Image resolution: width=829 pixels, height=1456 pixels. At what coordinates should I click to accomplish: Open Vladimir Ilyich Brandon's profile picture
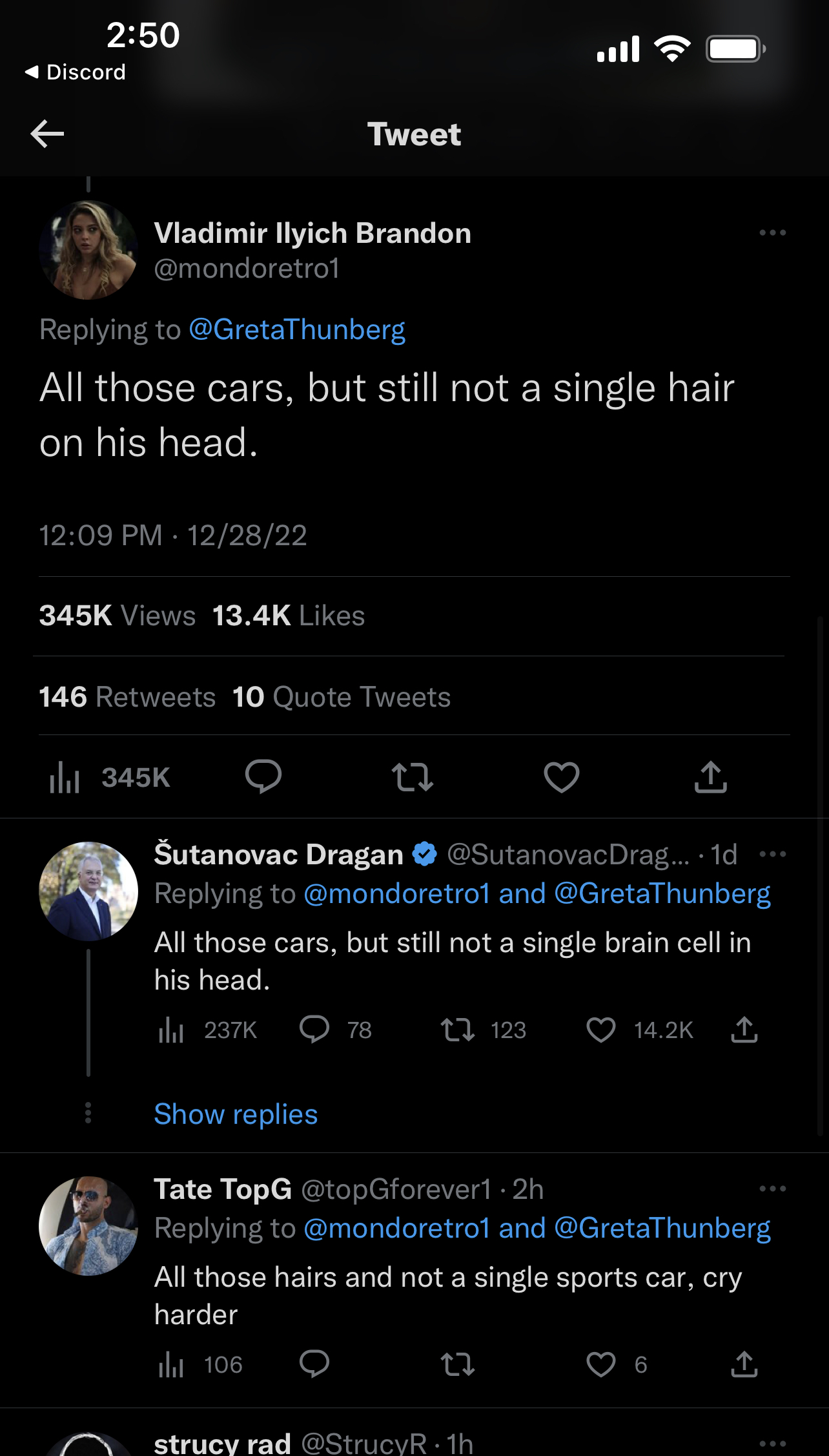88,250
